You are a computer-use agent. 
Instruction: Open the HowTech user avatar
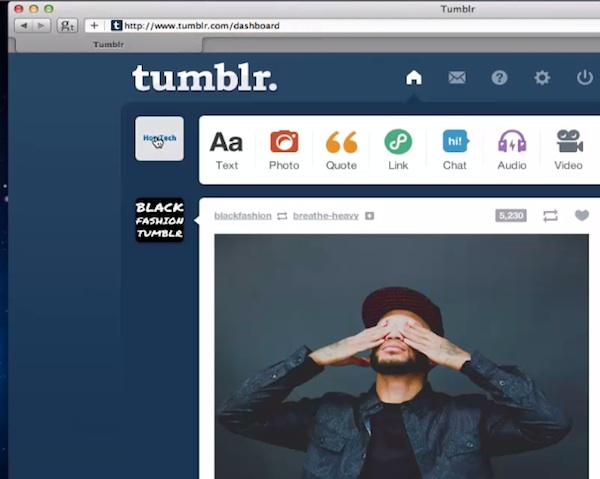(159, 138)
